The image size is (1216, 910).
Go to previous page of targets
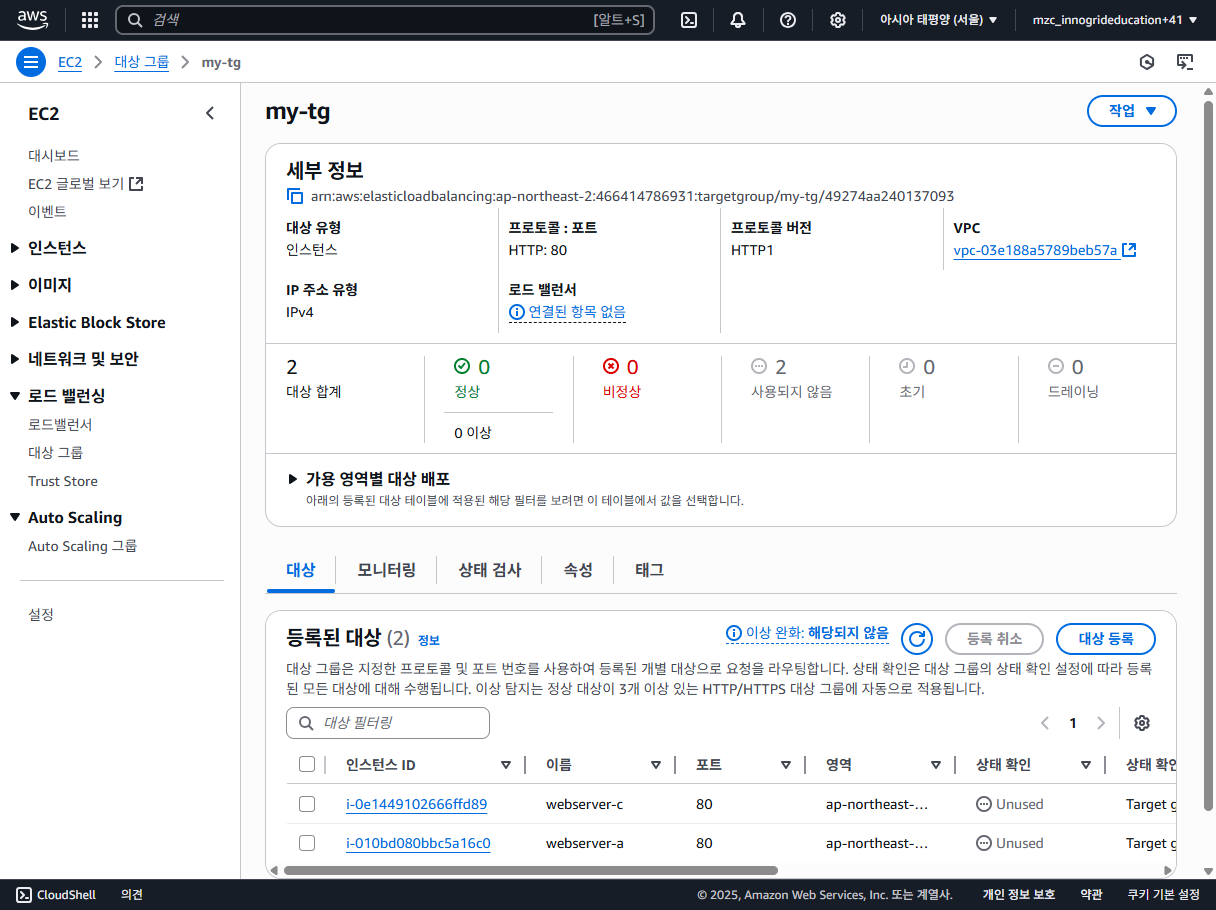[1045, 723]
